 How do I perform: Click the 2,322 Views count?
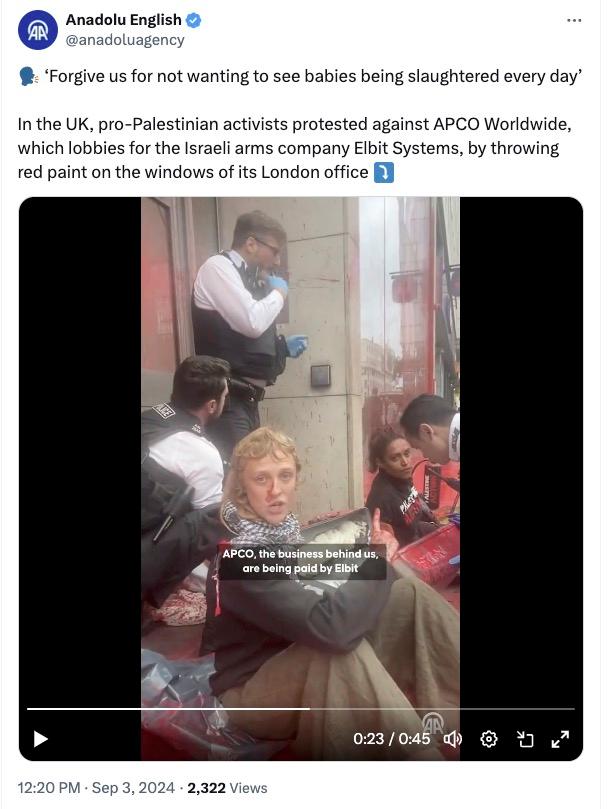pyautogui.click(x=227, y=788)
